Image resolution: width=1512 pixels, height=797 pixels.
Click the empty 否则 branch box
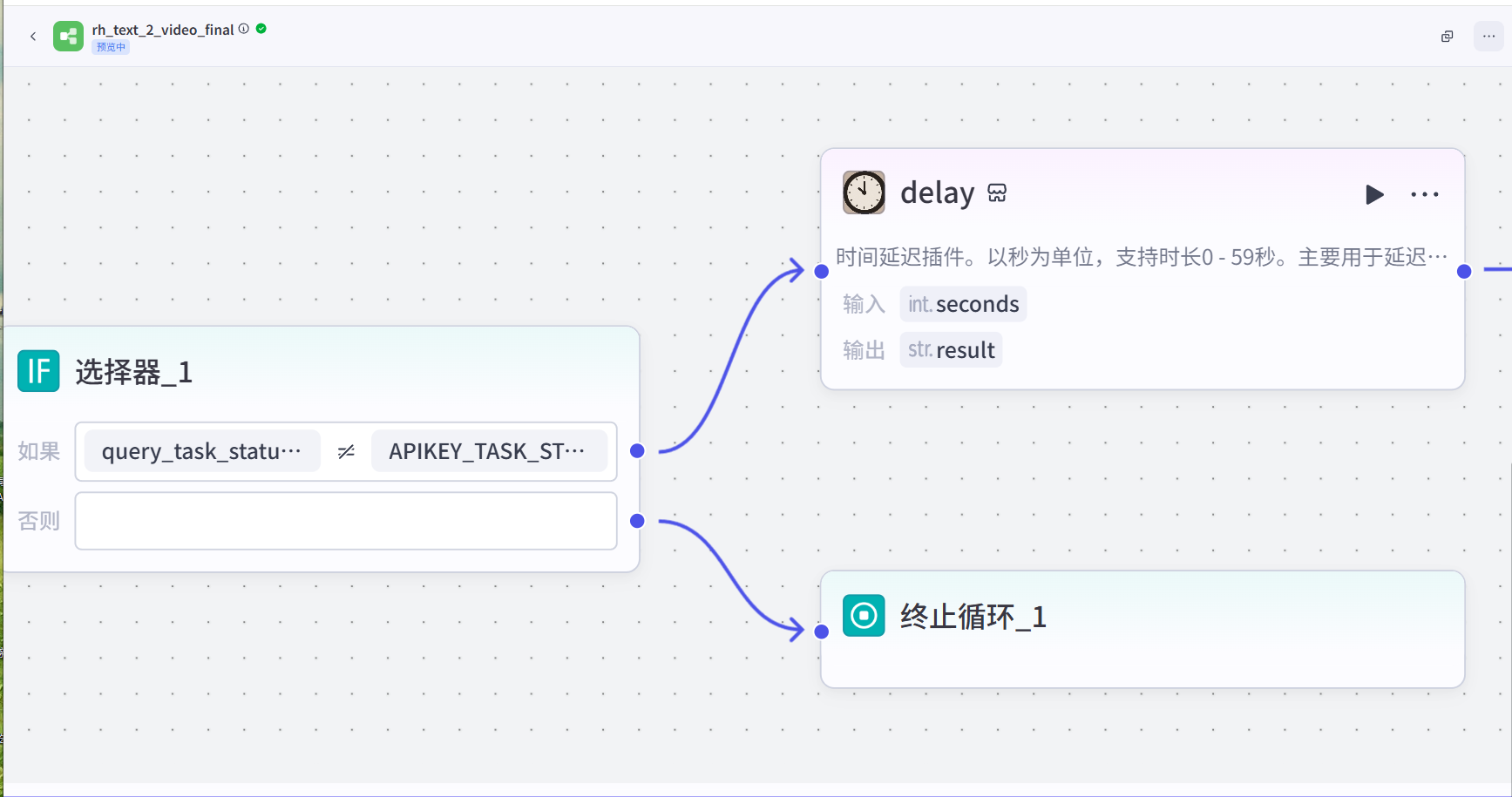pyautogui.click(x=346, y=521)
